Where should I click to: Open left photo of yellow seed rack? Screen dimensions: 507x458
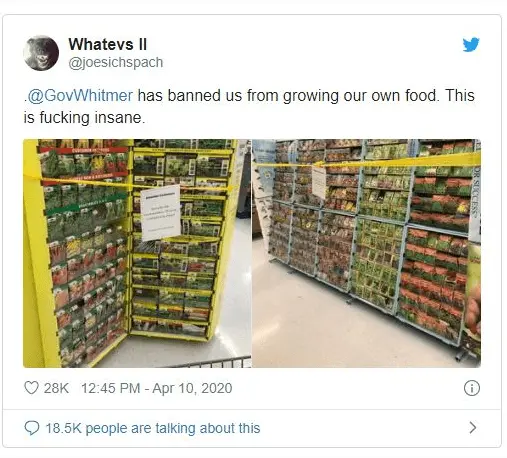(137, 253)
